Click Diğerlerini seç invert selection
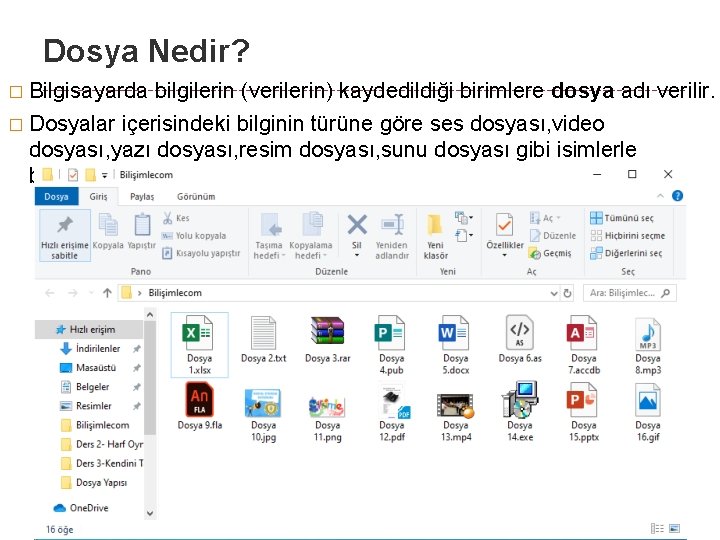The width and height of the screenshot is (720, 540). 626,253
